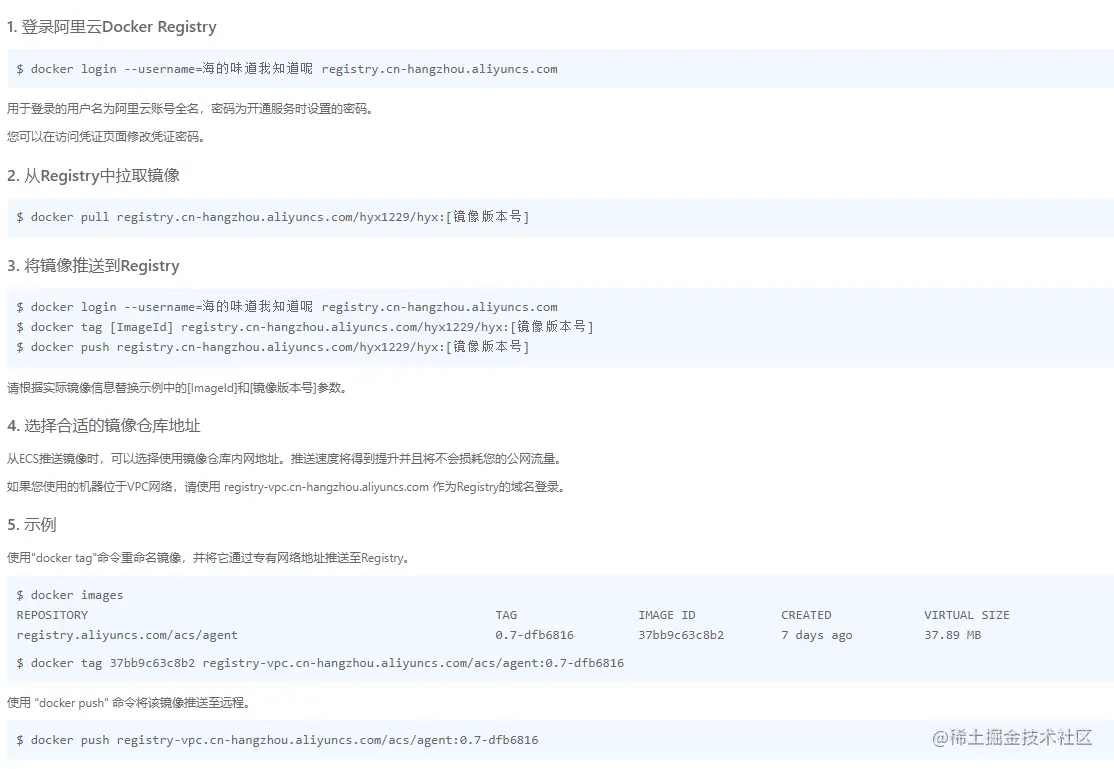This screenshot has width=1114, height=769.
Task: Click the docker pull command line
Action: [273, 217]
